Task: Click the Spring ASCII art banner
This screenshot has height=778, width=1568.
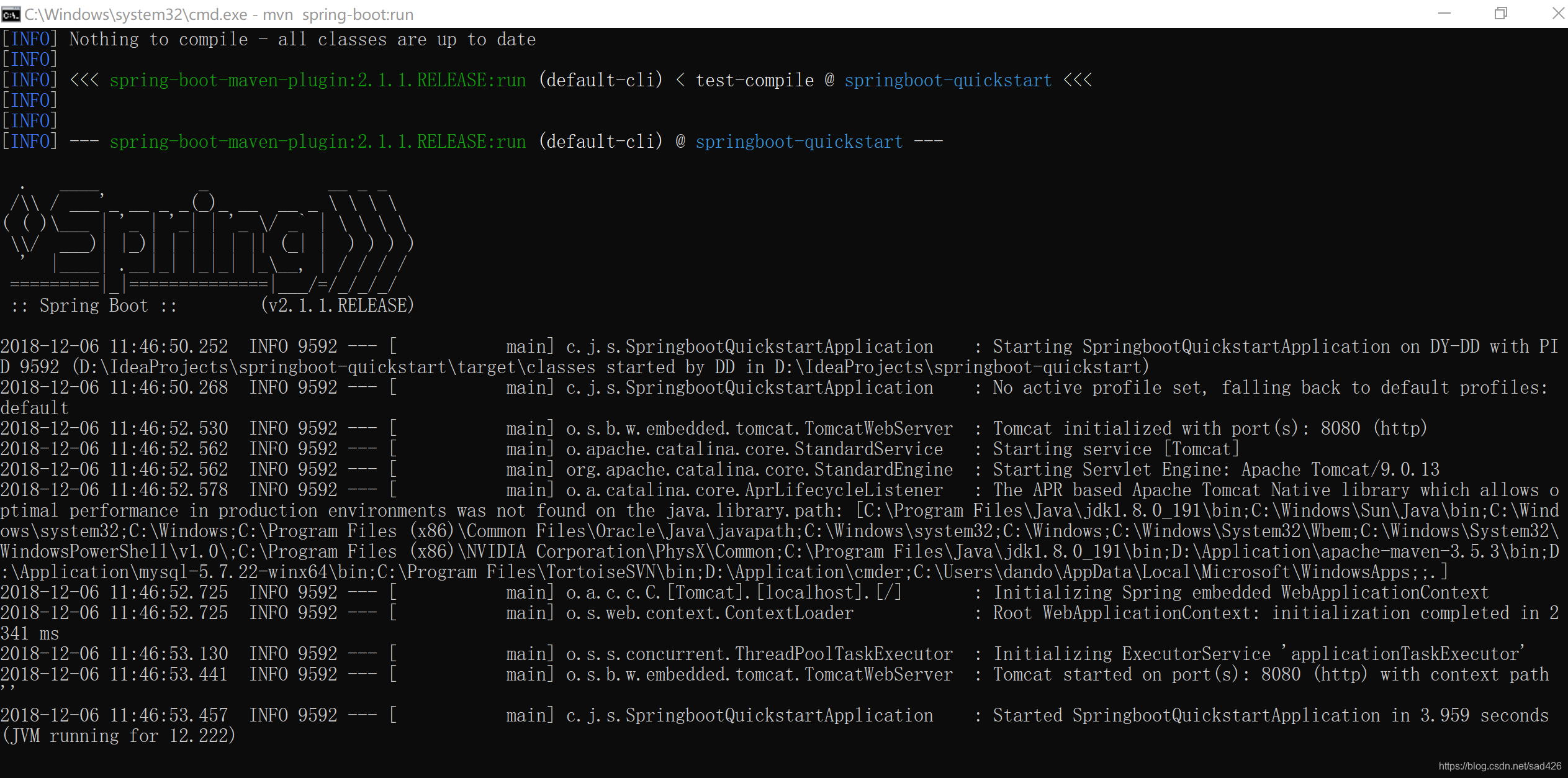Action: click(208, 239)
